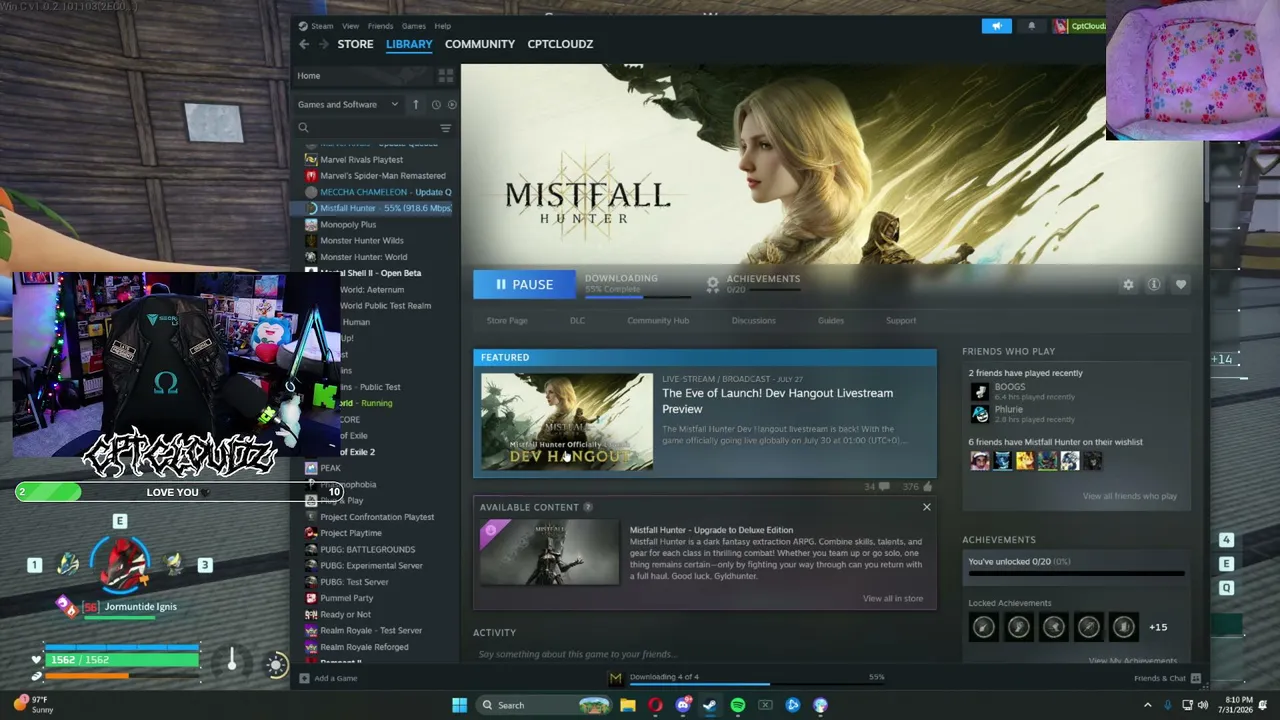The image size is (1280, 720).
Task: Open the Community Hub link
Action: (658, 321)
